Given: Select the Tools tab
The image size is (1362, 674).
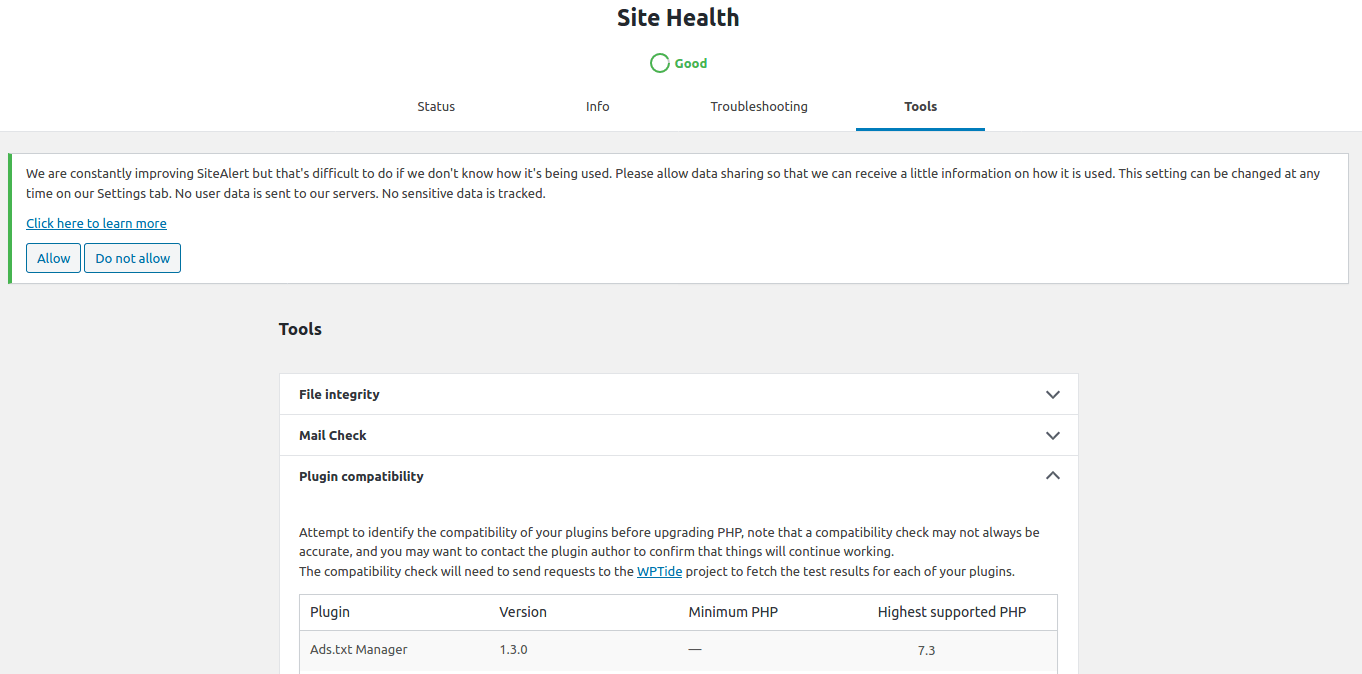Looking at the screenshot, I should click(x=920, y=106).
